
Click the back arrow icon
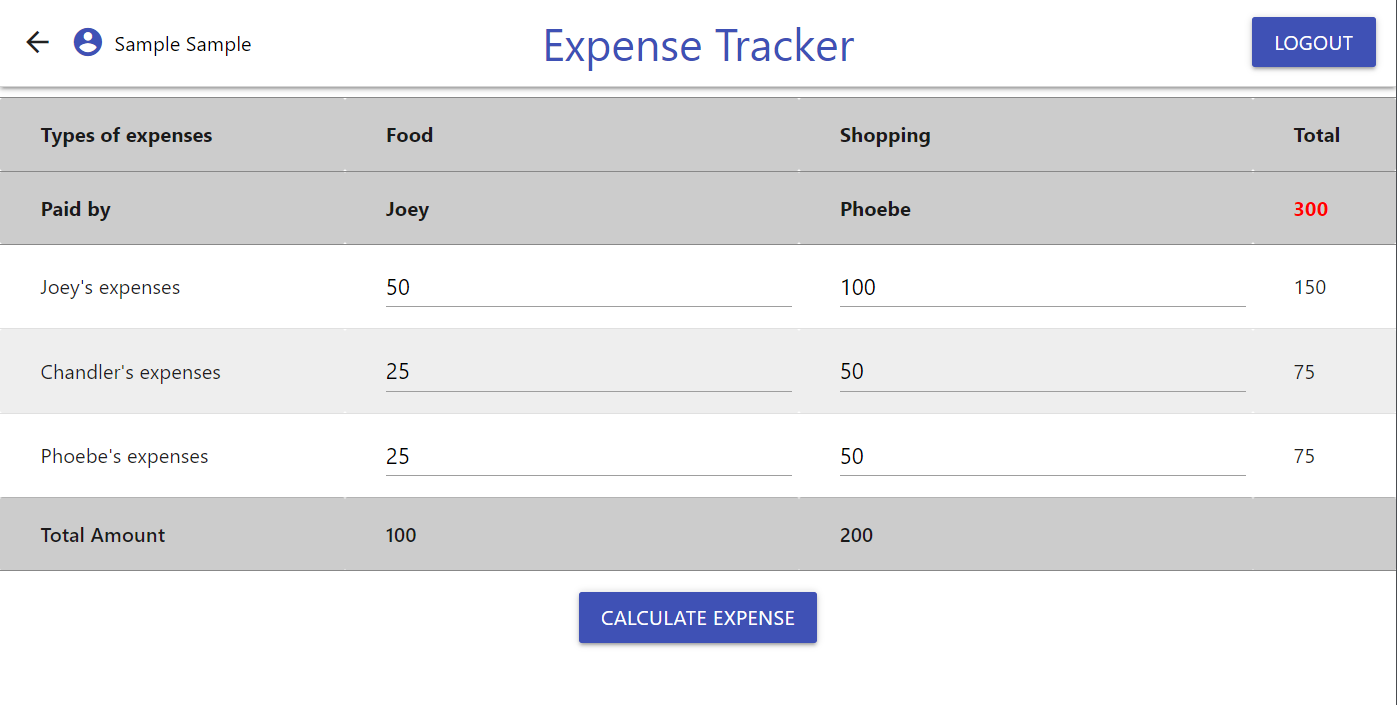click(37, 42)
